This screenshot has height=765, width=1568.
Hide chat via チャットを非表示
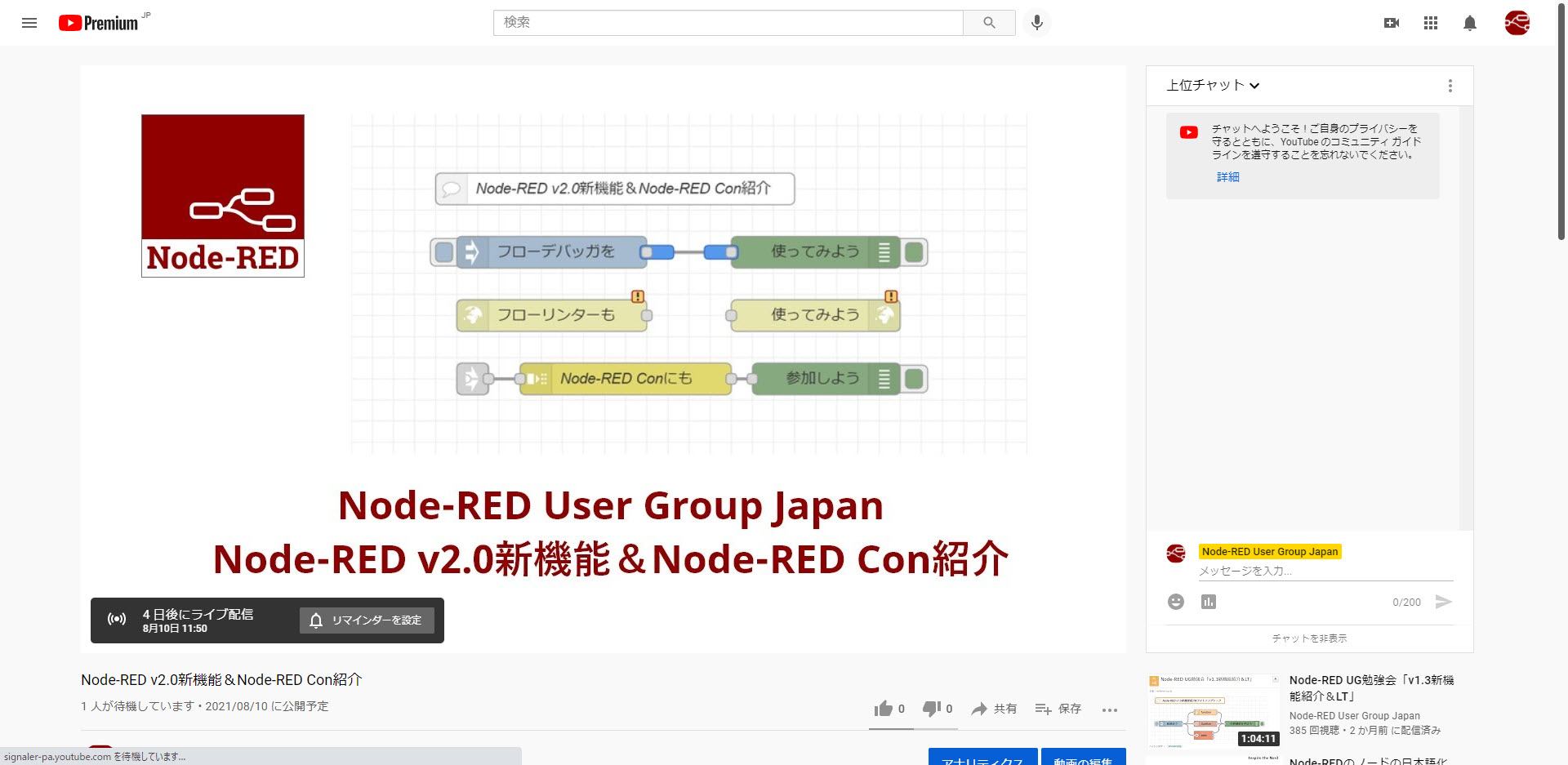1309,638
